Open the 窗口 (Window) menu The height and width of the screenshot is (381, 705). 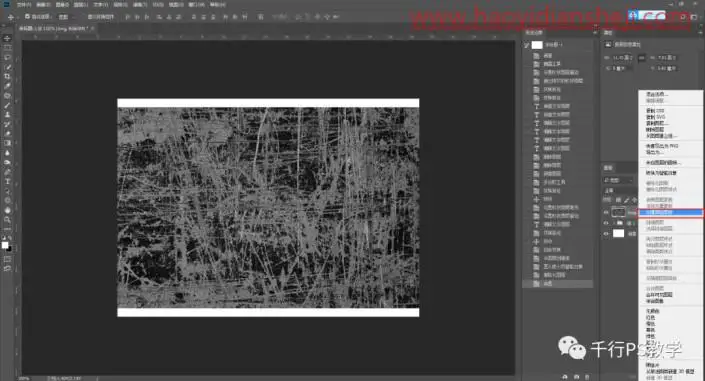(196, 4)
